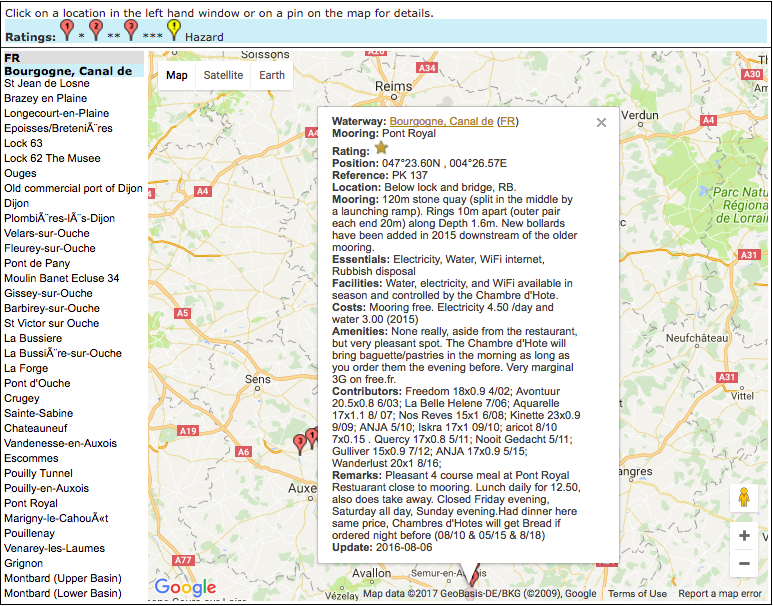773x606 pixels.
Task: Open the Bourgogne, Canal de waterway link
Action: [441, 121]
